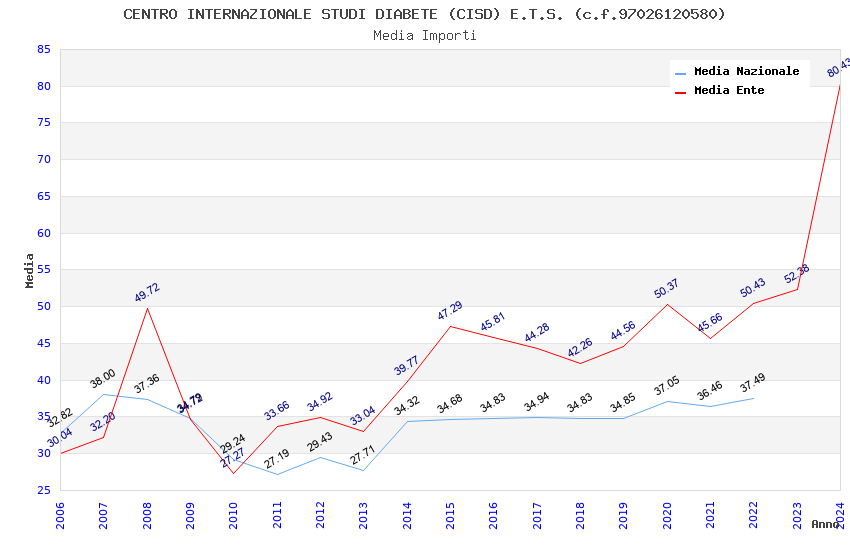Click the 44.56 data label
Screen dimensions: 850x550
[623, 331]
